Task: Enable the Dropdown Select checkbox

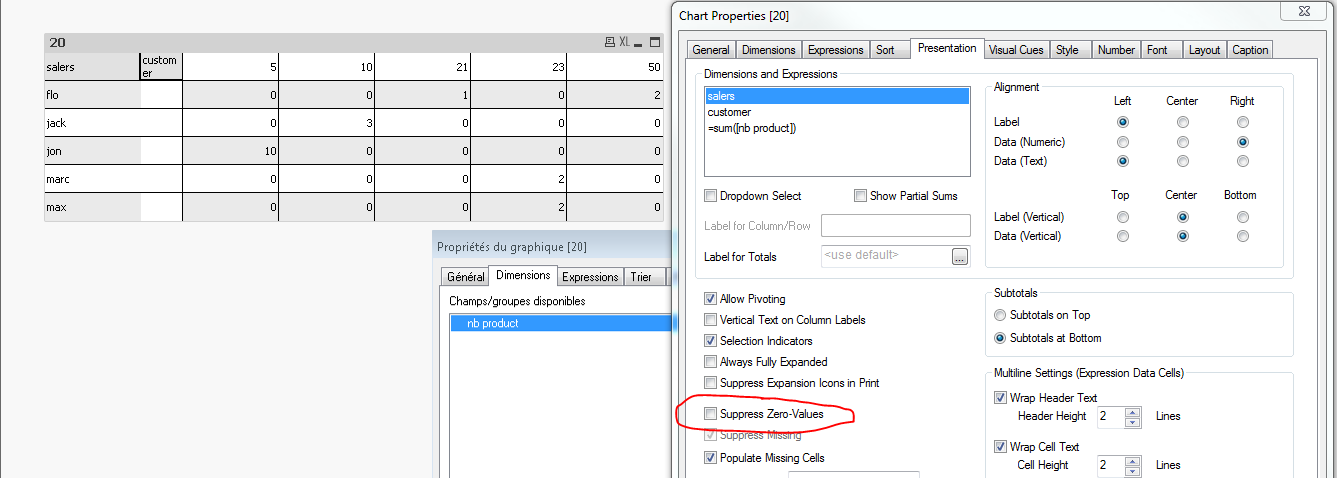Action: pos(711,196)
